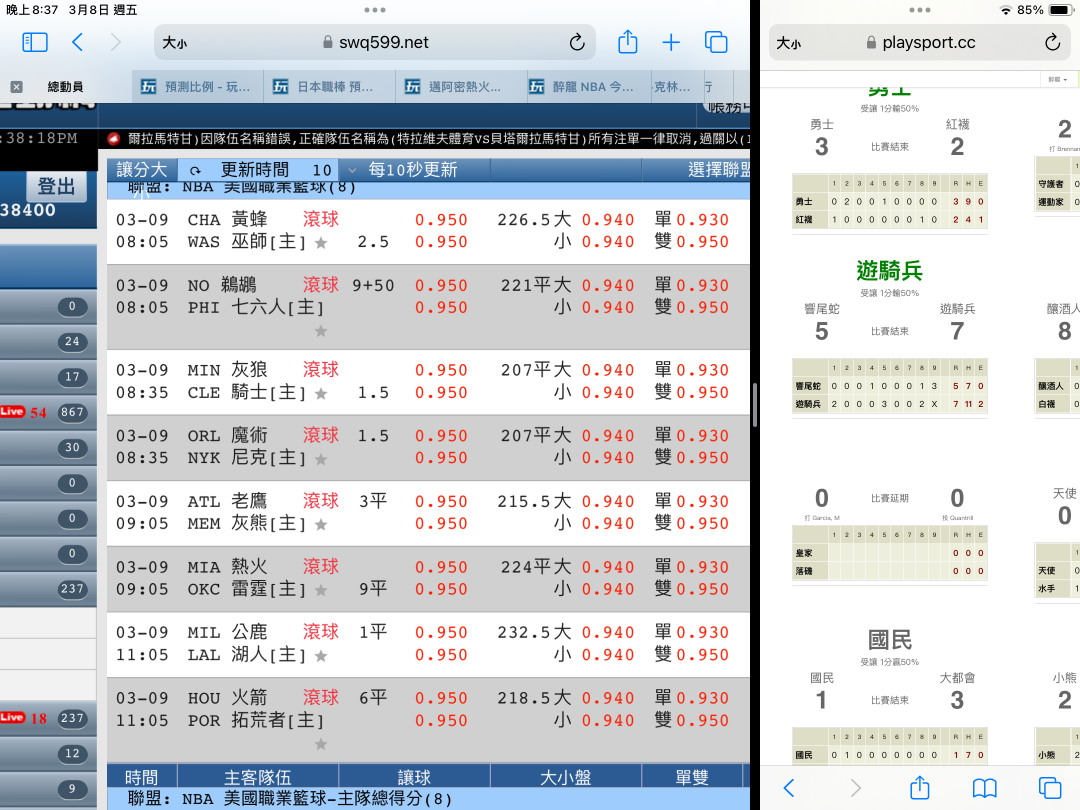Click sidebar count badge 12

coord(72,754)
